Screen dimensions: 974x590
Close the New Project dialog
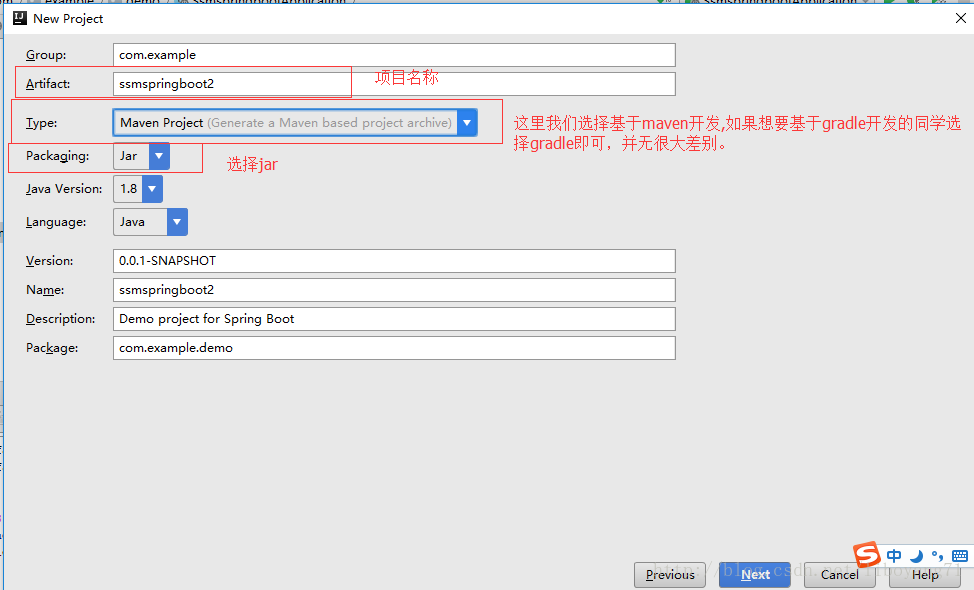tap(960, 18)
